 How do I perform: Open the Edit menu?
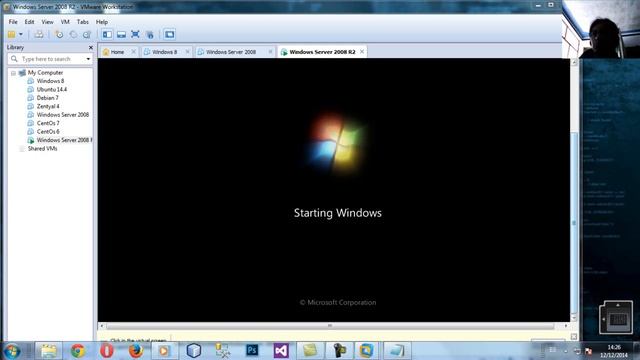[x=29, y=22]
